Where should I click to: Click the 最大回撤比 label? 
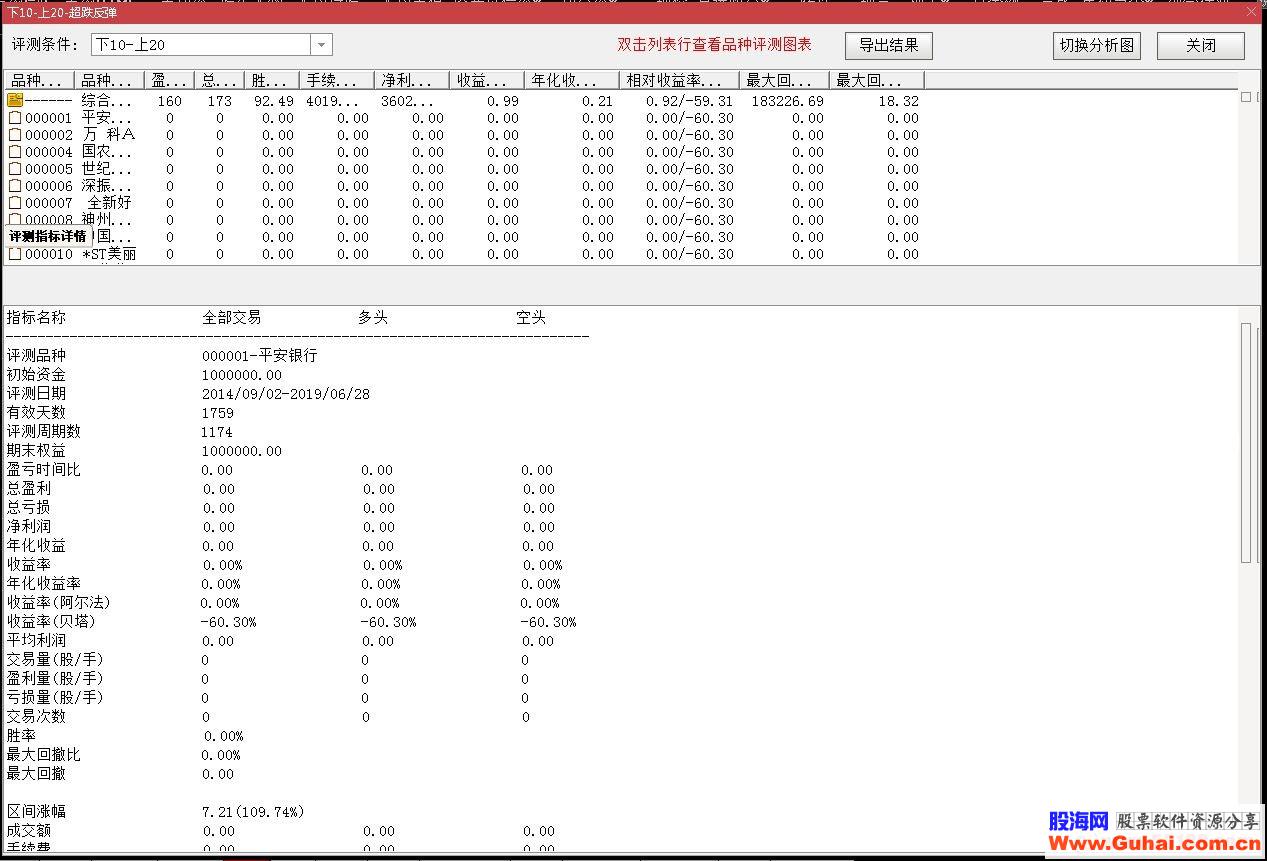(44, 755)
